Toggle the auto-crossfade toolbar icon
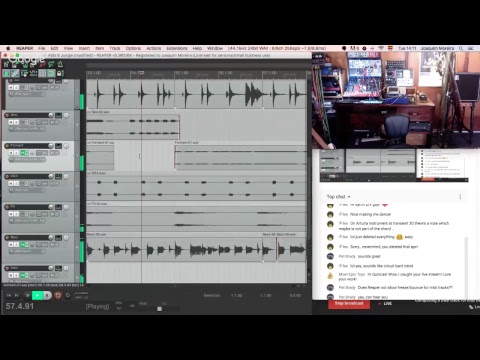Viewport: 480px width, 360px height. 6,73
